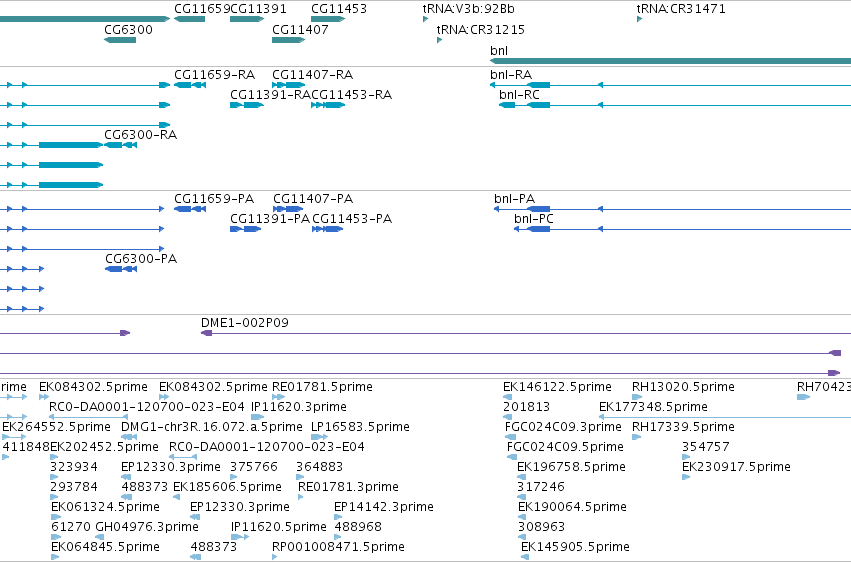Click the EK196758.5prime marker

click(x=521, y=477)
